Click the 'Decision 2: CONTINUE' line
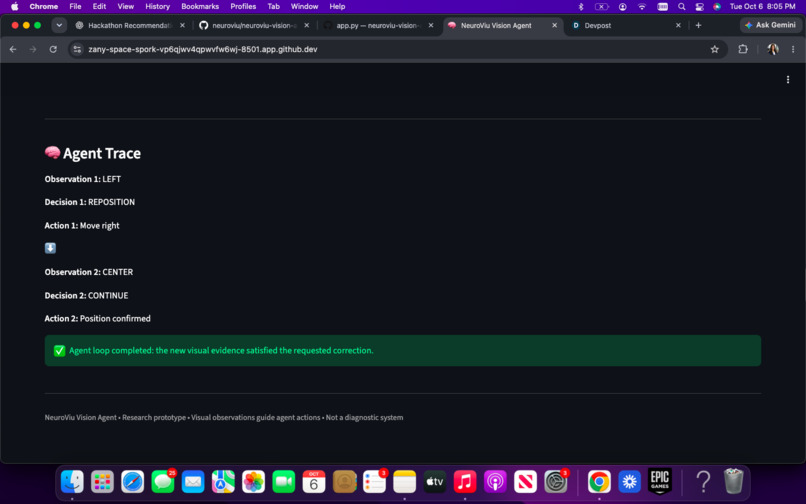The width and height of the screenshot is (806, 504). click(x=86, y=295)
